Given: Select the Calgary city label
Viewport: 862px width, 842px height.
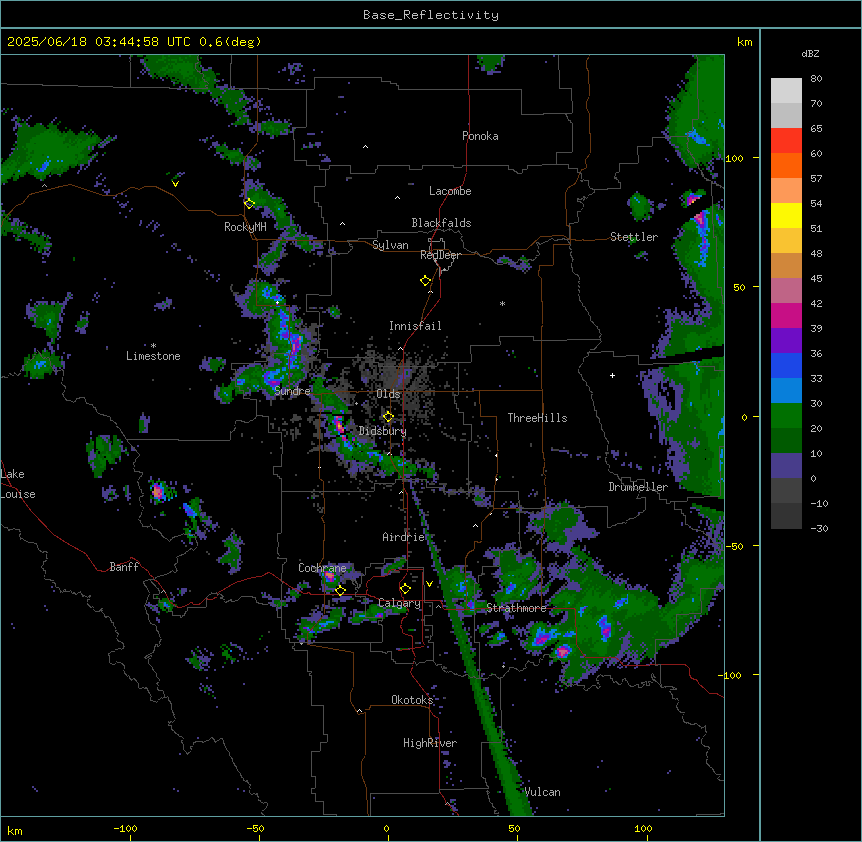Looking at the screenshot, I should coord(399,603).
